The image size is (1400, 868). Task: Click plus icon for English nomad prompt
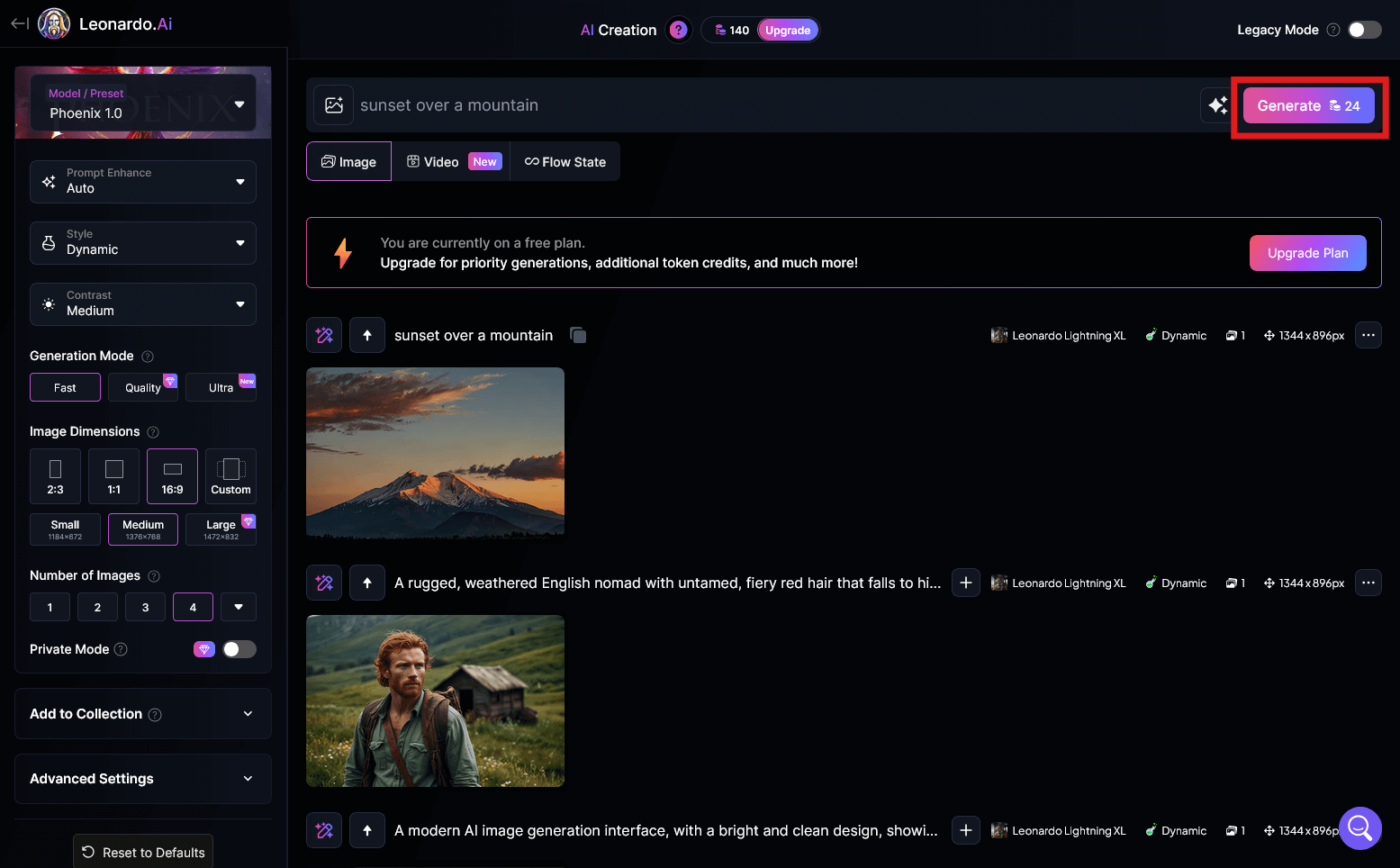tap(966, 583)
